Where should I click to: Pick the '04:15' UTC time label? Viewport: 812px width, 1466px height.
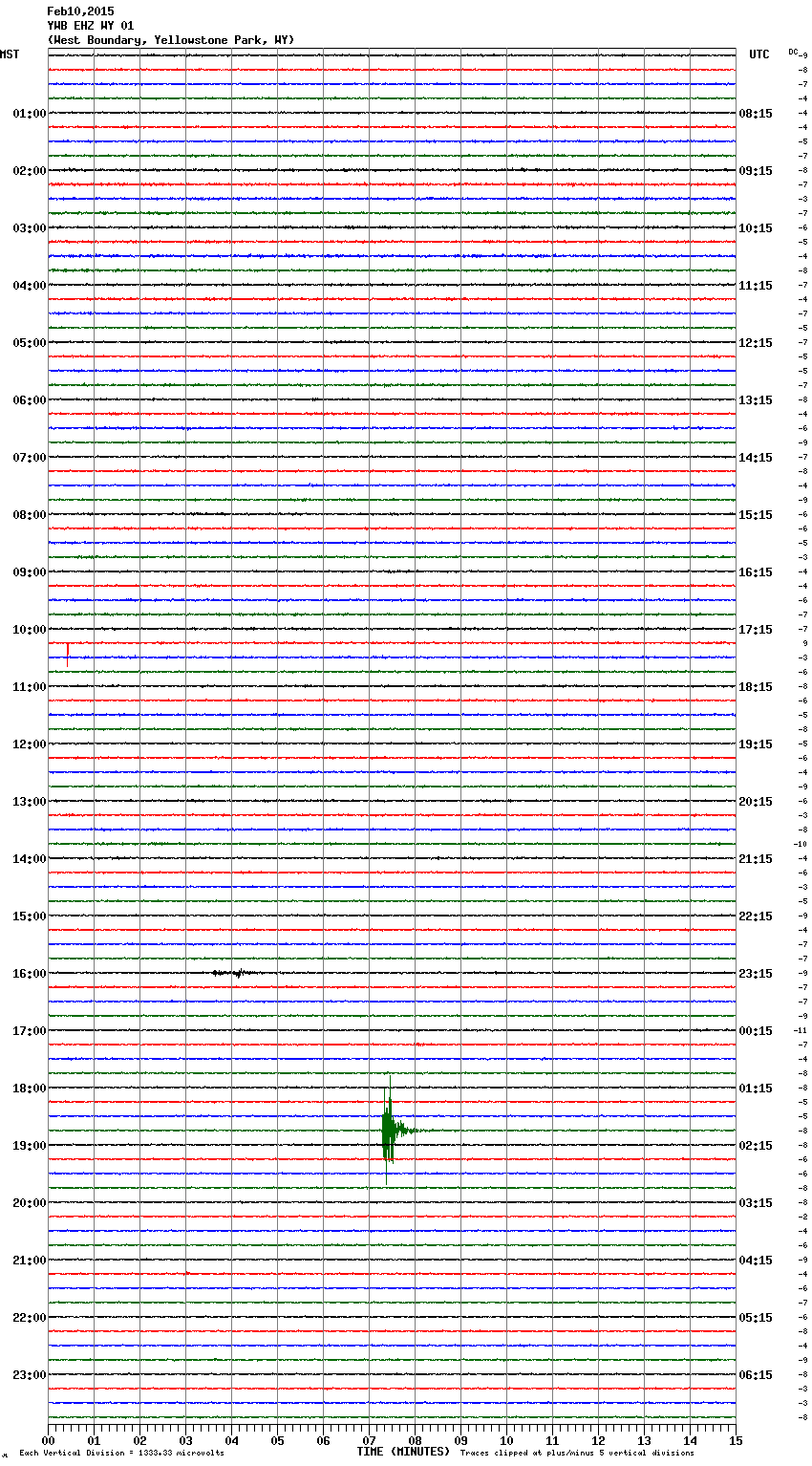coord(756,1261)
